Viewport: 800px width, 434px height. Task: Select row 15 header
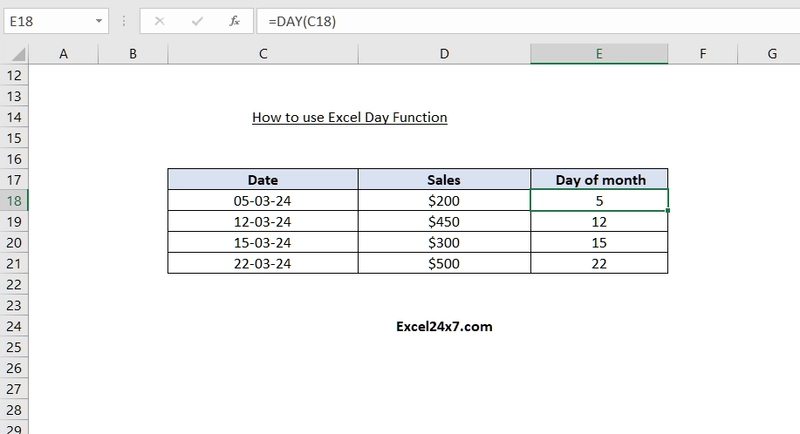14,138
